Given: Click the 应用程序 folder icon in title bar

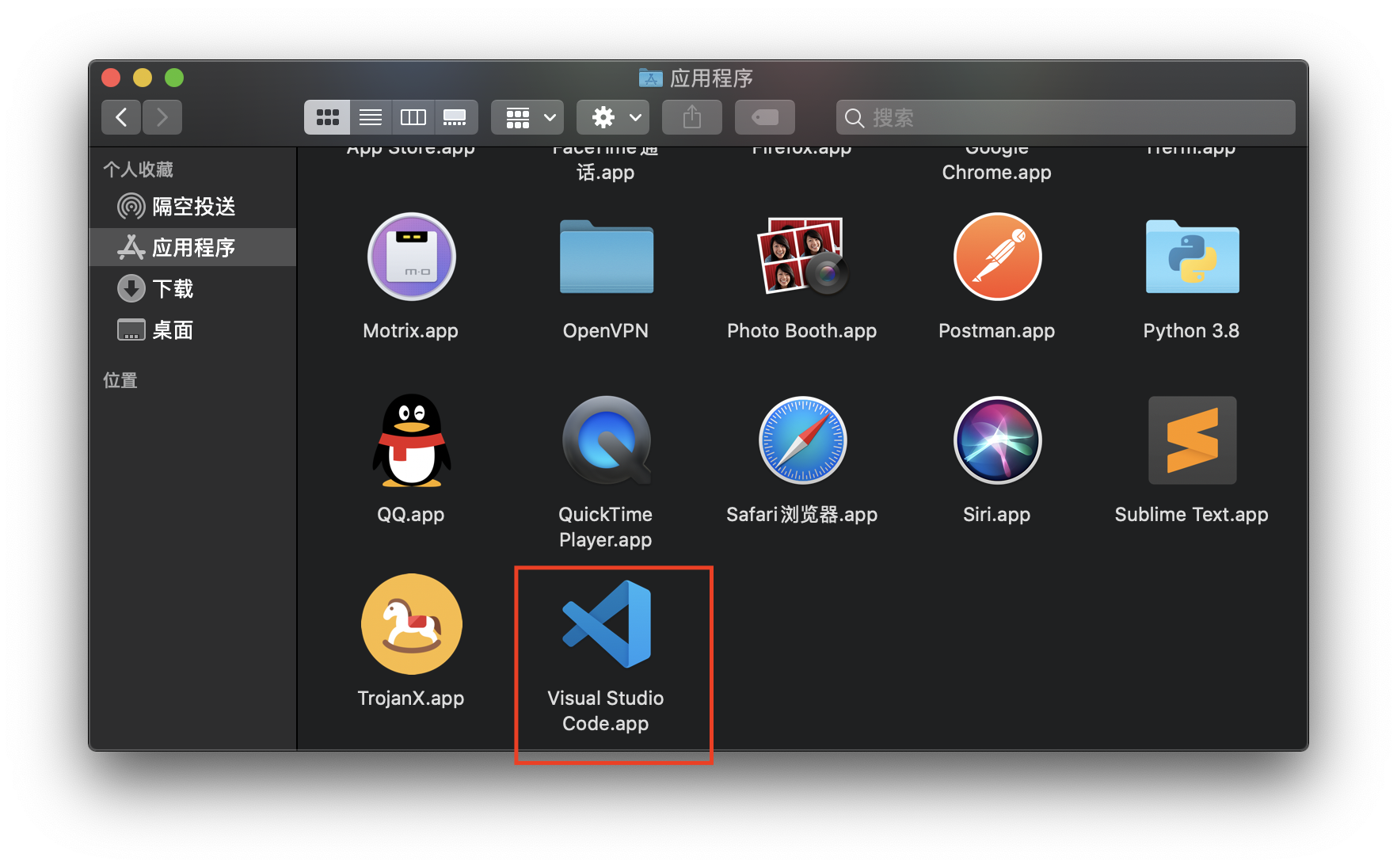Looking at the screenshot, I should coord(650,78).
